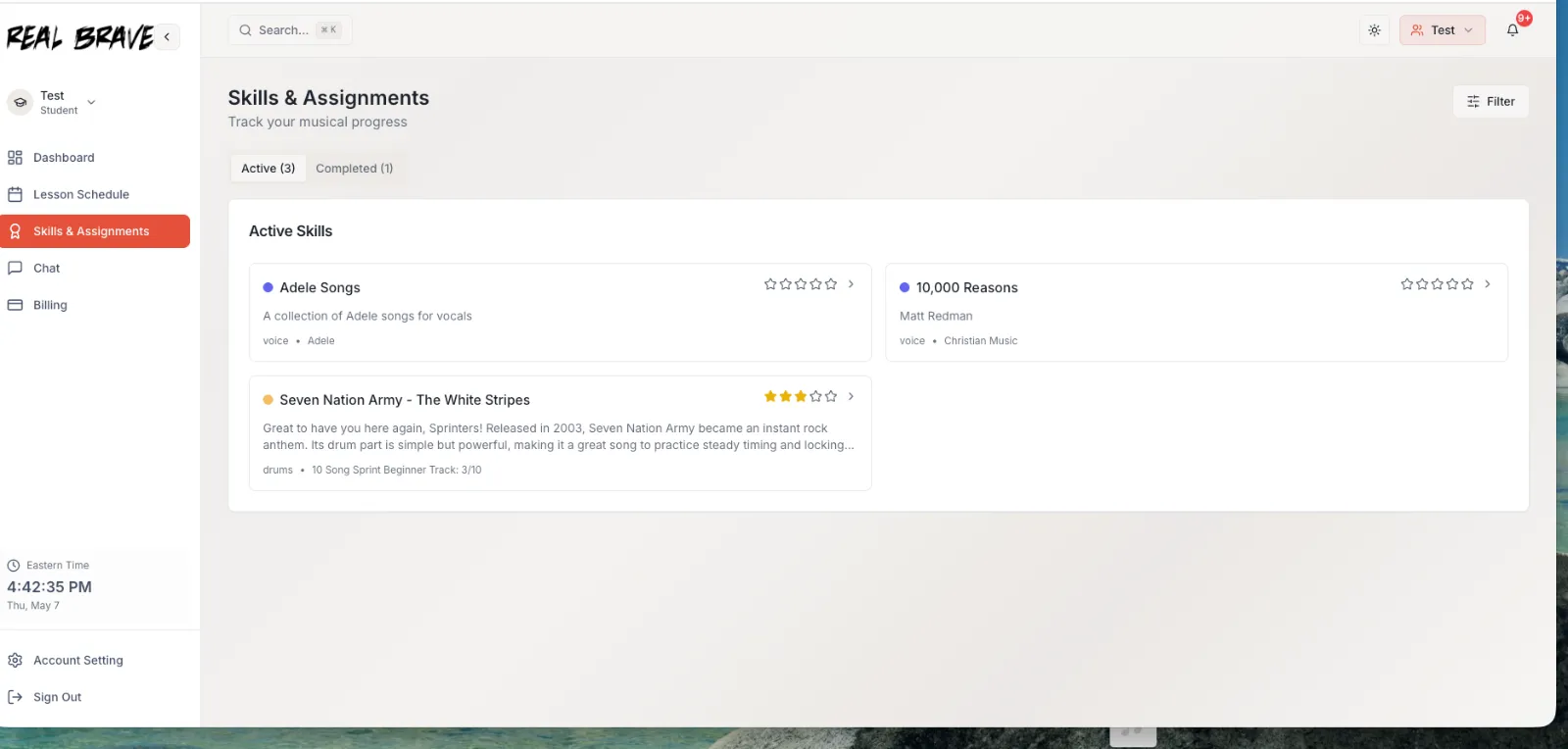Click the red 9+ notification badge

tap(1524, 19)
